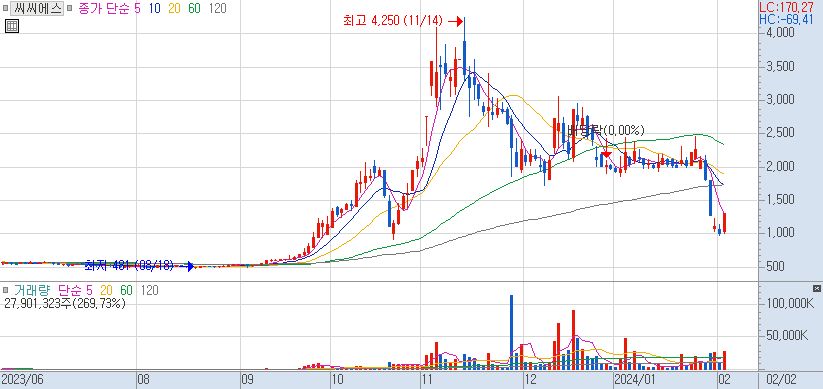
Task: Click the 11 month date axis label
Action: pyautogui.click(x=427, y=379)
